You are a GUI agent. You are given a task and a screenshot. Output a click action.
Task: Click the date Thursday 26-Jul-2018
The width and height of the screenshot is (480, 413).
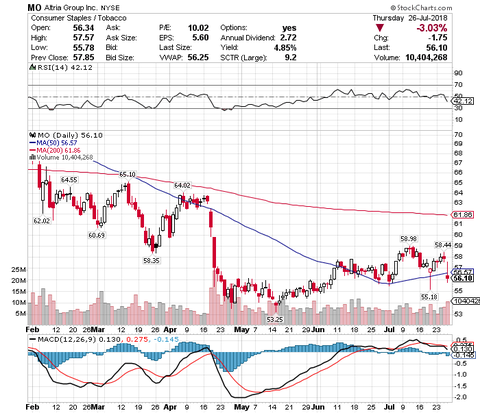pyautogui.click(x=410, y=18)
